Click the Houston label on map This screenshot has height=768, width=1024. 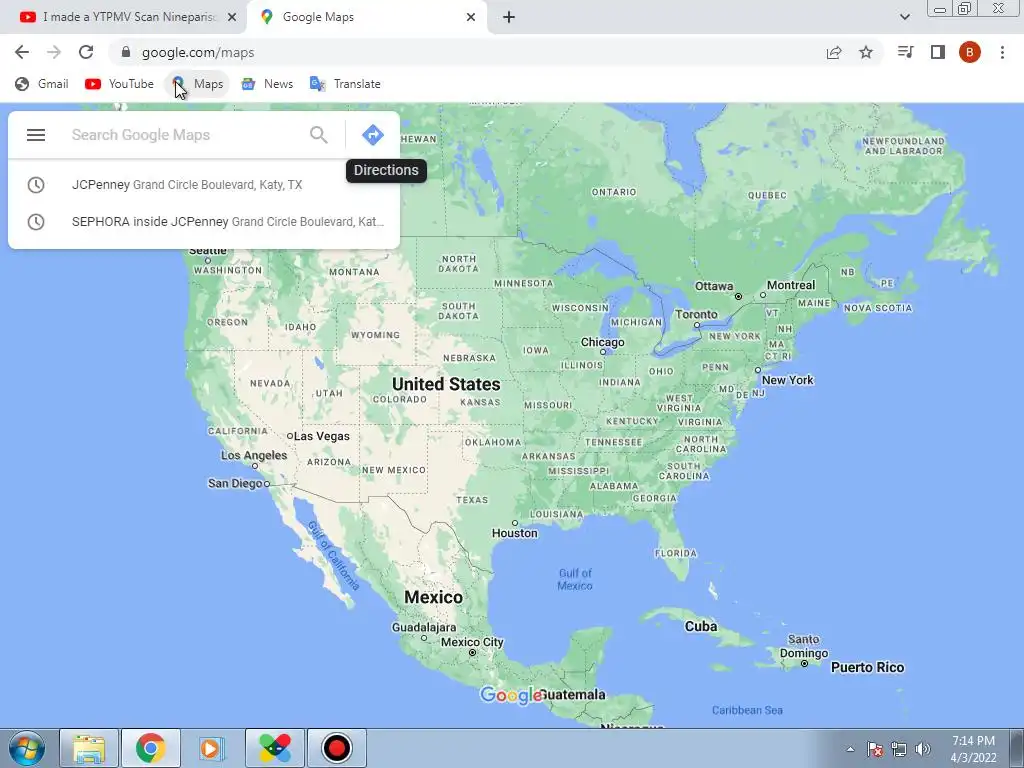pyautogui.click(x=515, y=533)
